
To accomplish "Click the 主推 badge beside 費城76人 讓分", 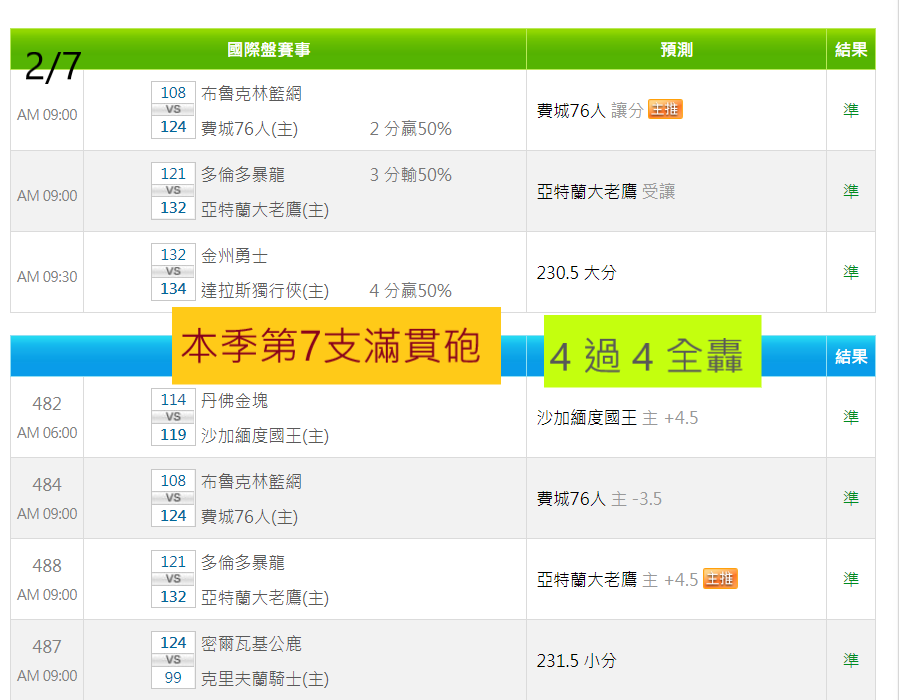I will (x=665, y=110).
